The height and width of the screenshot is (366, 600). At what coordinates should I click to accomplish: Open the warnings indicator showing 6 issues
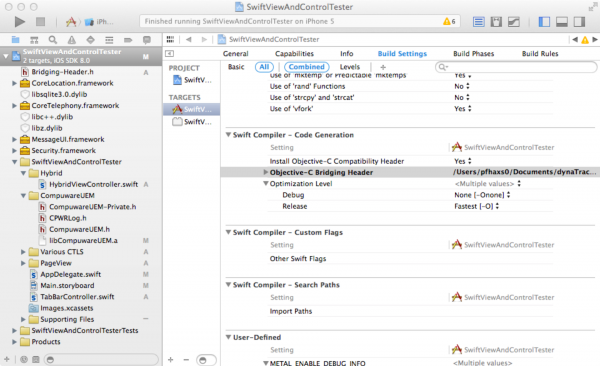click(449, 21)
